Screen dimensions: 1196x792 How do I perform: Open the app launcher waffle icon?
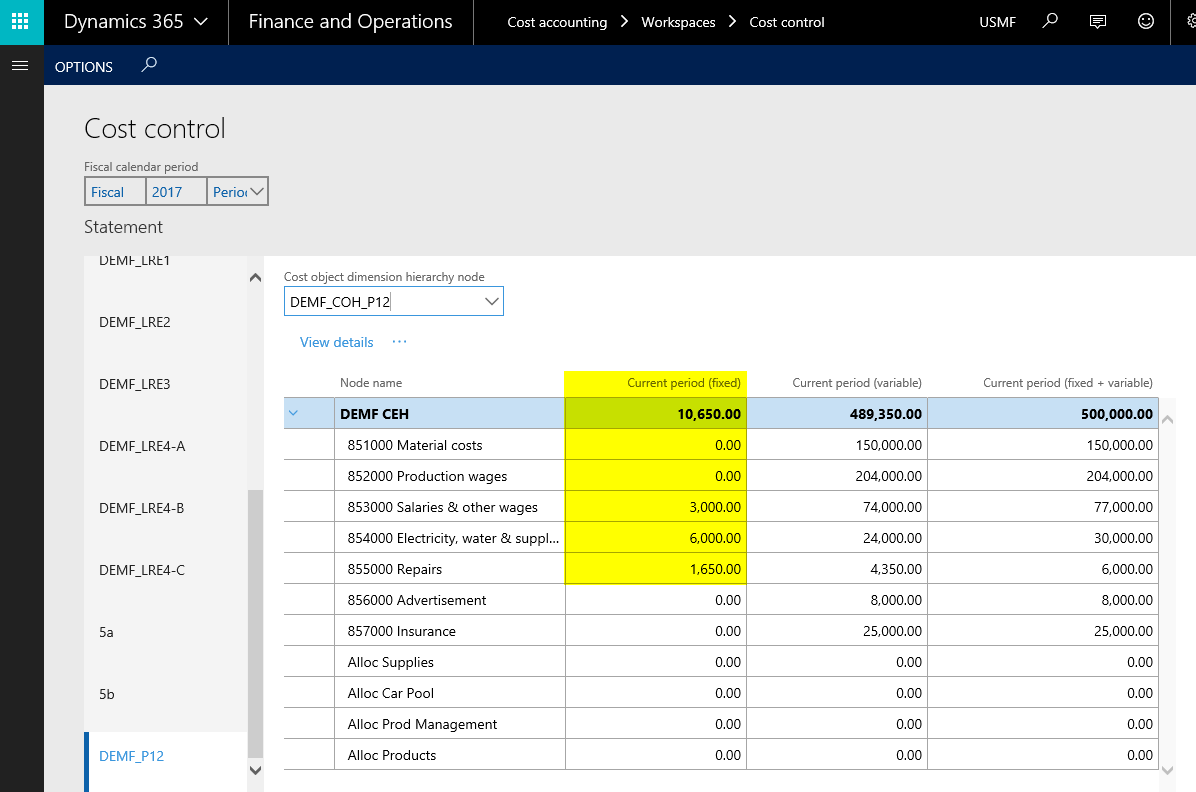coord(21,22)
